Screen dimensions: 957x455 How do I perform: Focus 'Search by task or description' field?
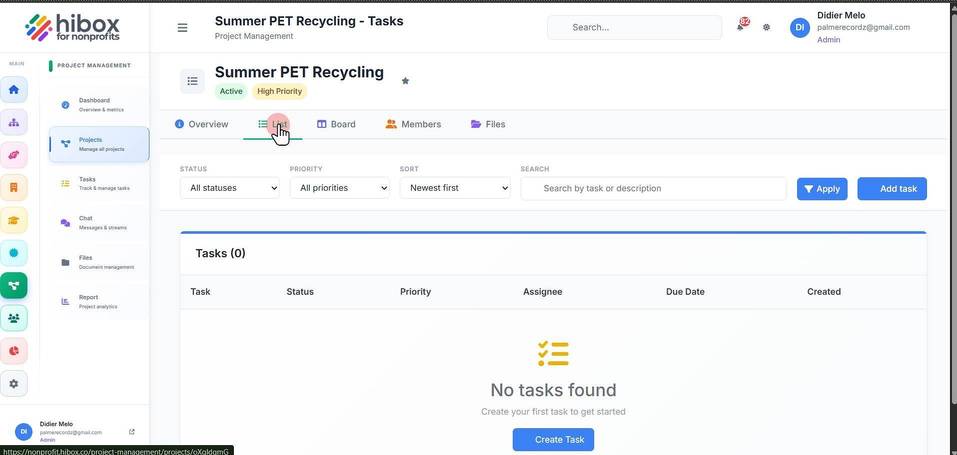point(653,188)
